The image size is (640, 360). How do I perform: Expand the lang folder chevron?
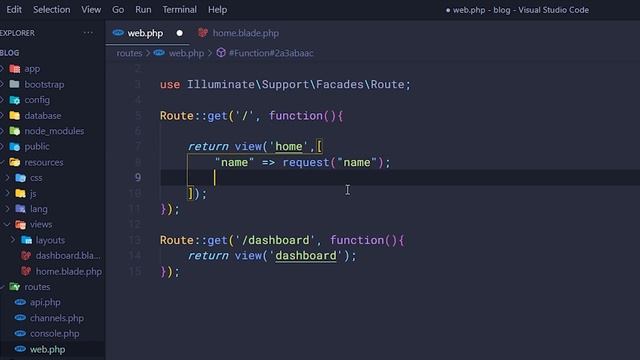pyautogui.click(x=7, y=209)
